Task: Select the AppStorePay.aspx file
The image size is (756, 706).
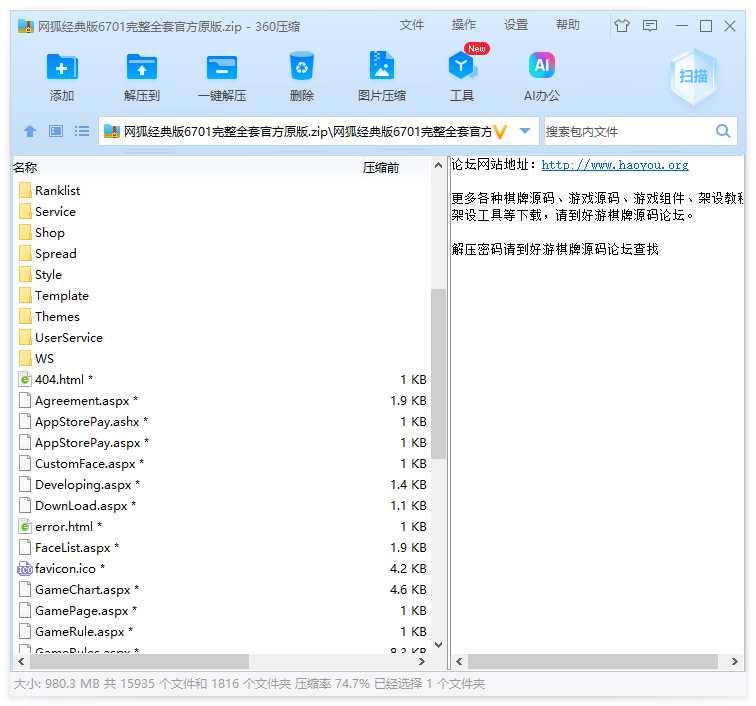Action: click(83, 443)
